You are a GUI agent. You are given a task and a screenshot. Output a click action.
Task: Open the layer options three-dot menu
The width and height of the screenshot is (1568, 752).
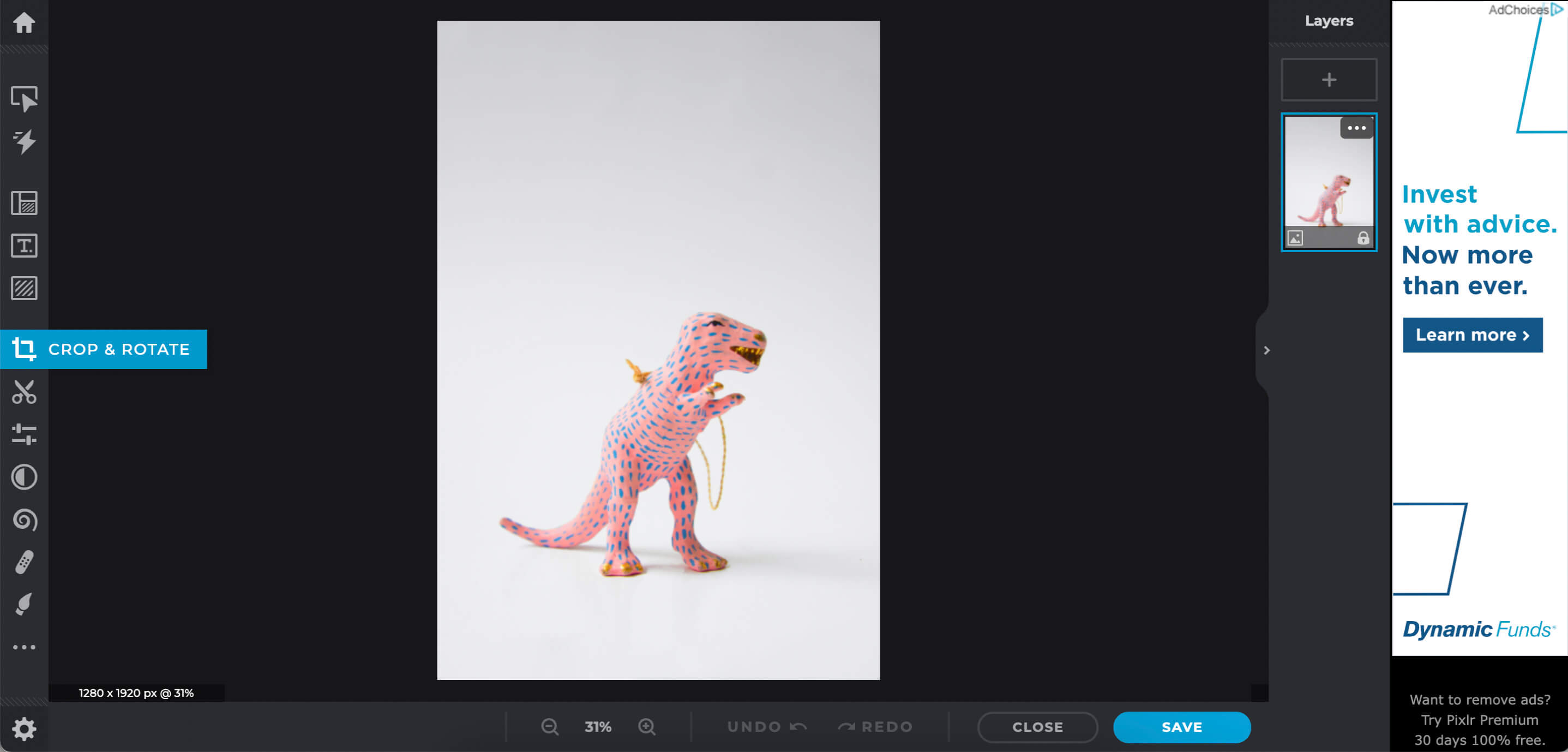1356,128
